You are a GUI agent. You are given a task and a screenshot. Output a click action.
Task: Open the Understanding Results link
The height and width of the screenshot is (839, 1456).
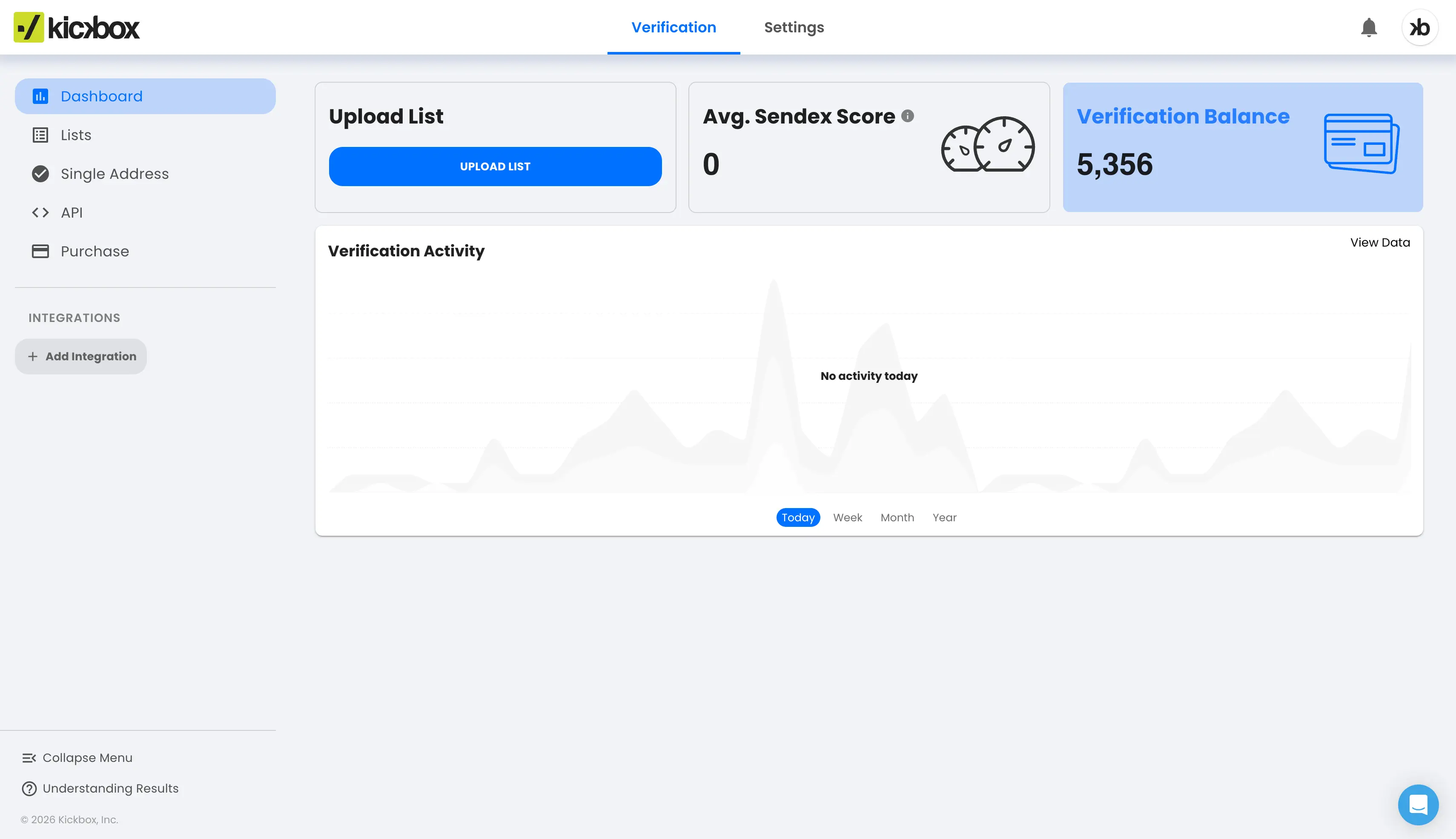[x=111, y=788]
